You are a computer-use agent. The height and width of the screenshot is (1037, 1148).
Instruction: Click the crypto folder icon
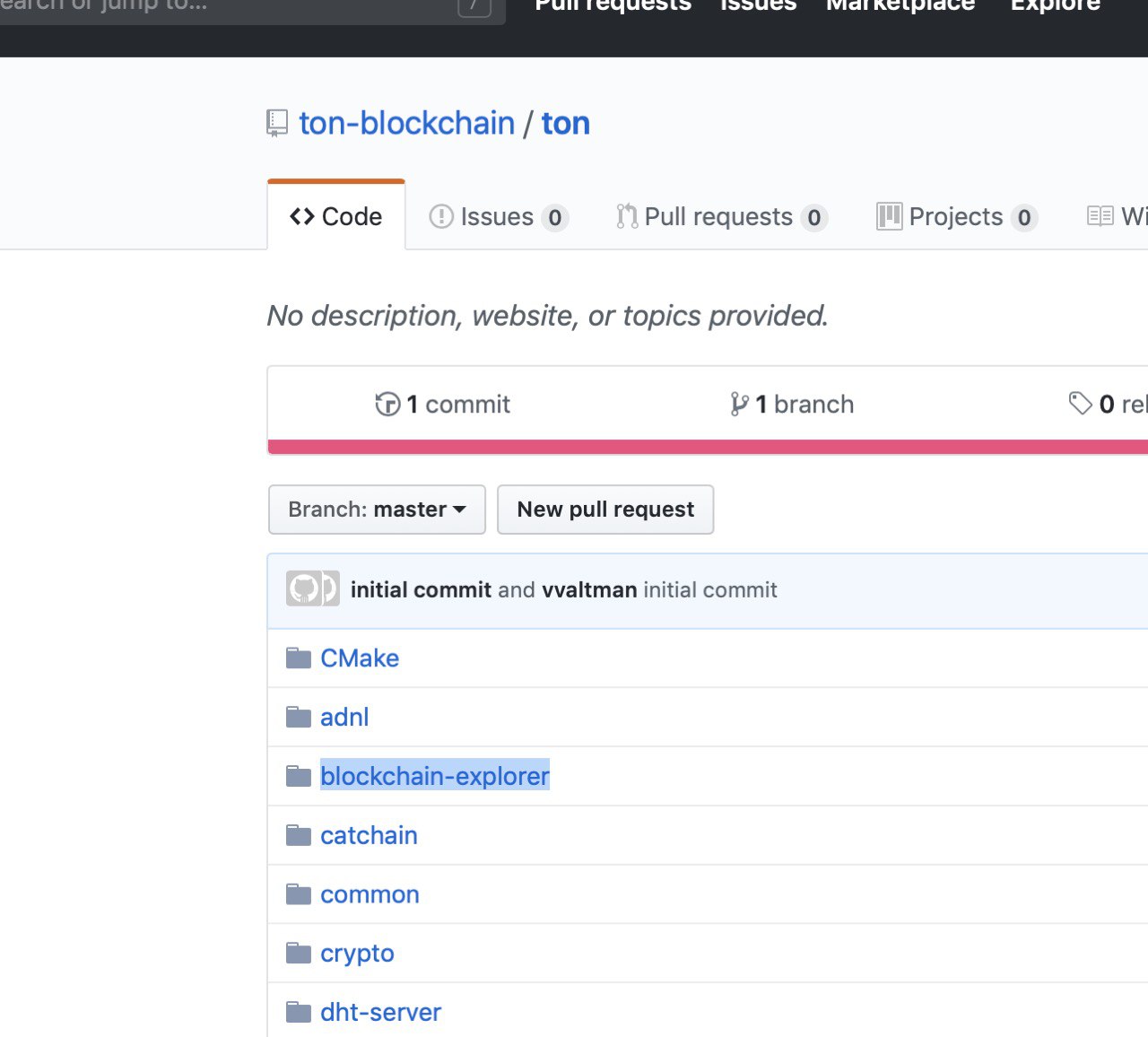(299, 954)
